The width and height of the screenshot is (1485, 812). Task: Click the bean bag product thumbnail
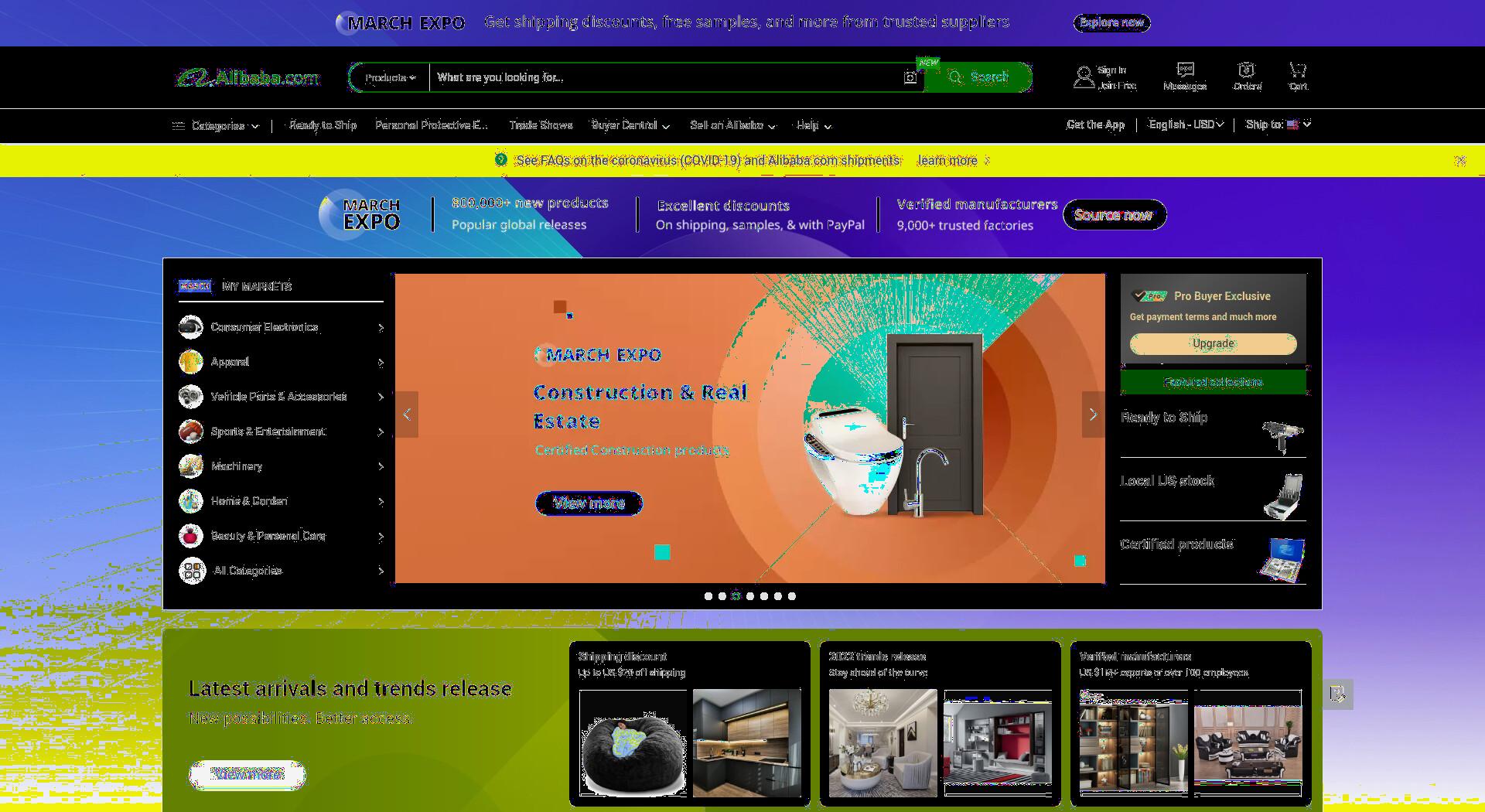pos(633,742)
